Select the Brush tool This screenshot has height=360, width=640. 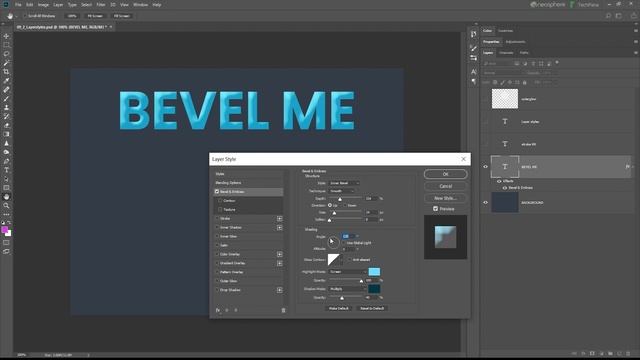pyautogui.click(x=6, y=99)
